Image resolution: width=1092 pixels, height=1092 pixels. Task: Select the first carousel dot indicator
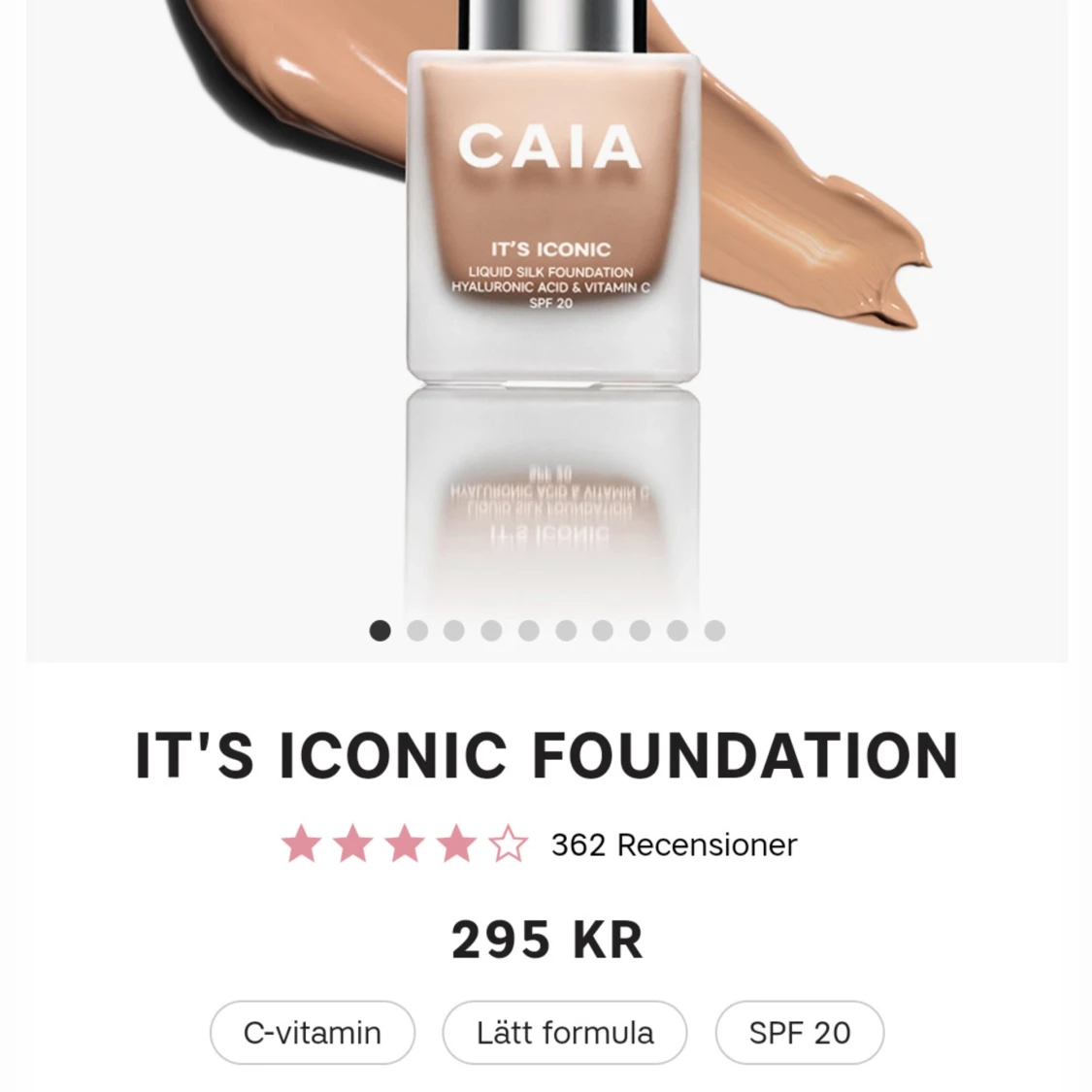pos(380,630)
